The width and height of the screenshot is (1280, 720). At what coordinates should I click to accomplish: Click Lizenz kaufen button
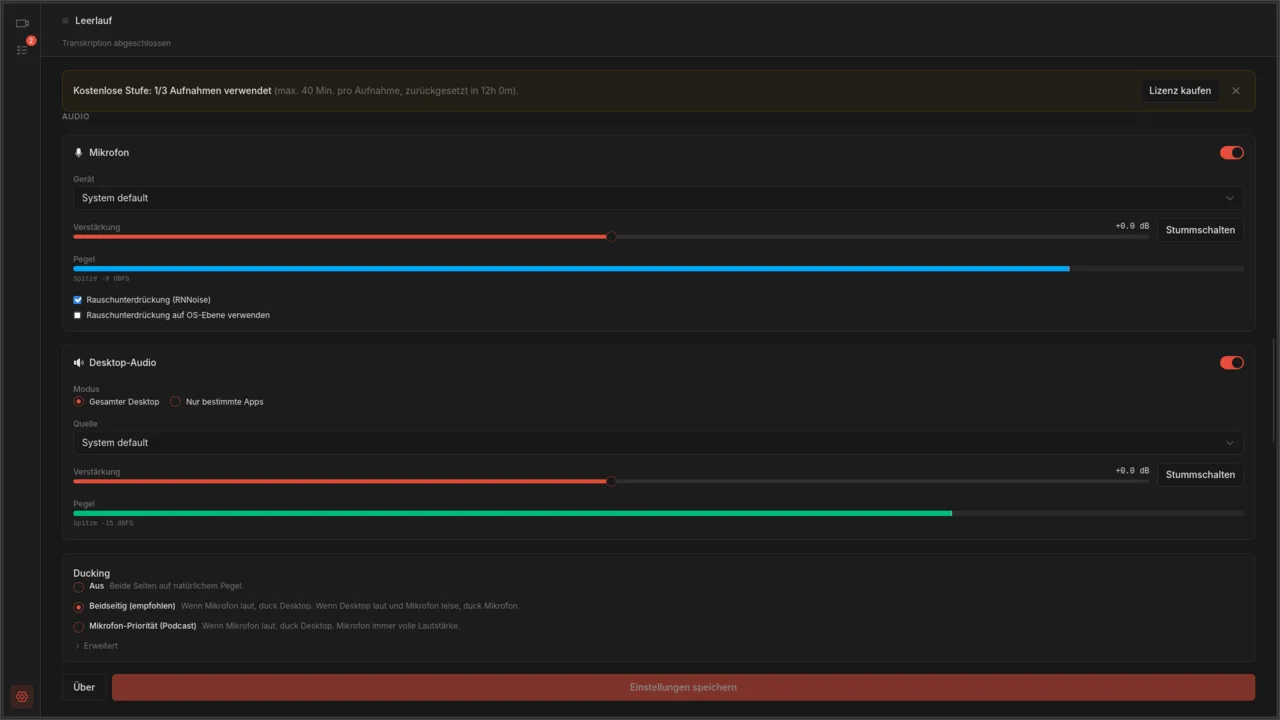pyautogui.click(x=1180, y=91)
